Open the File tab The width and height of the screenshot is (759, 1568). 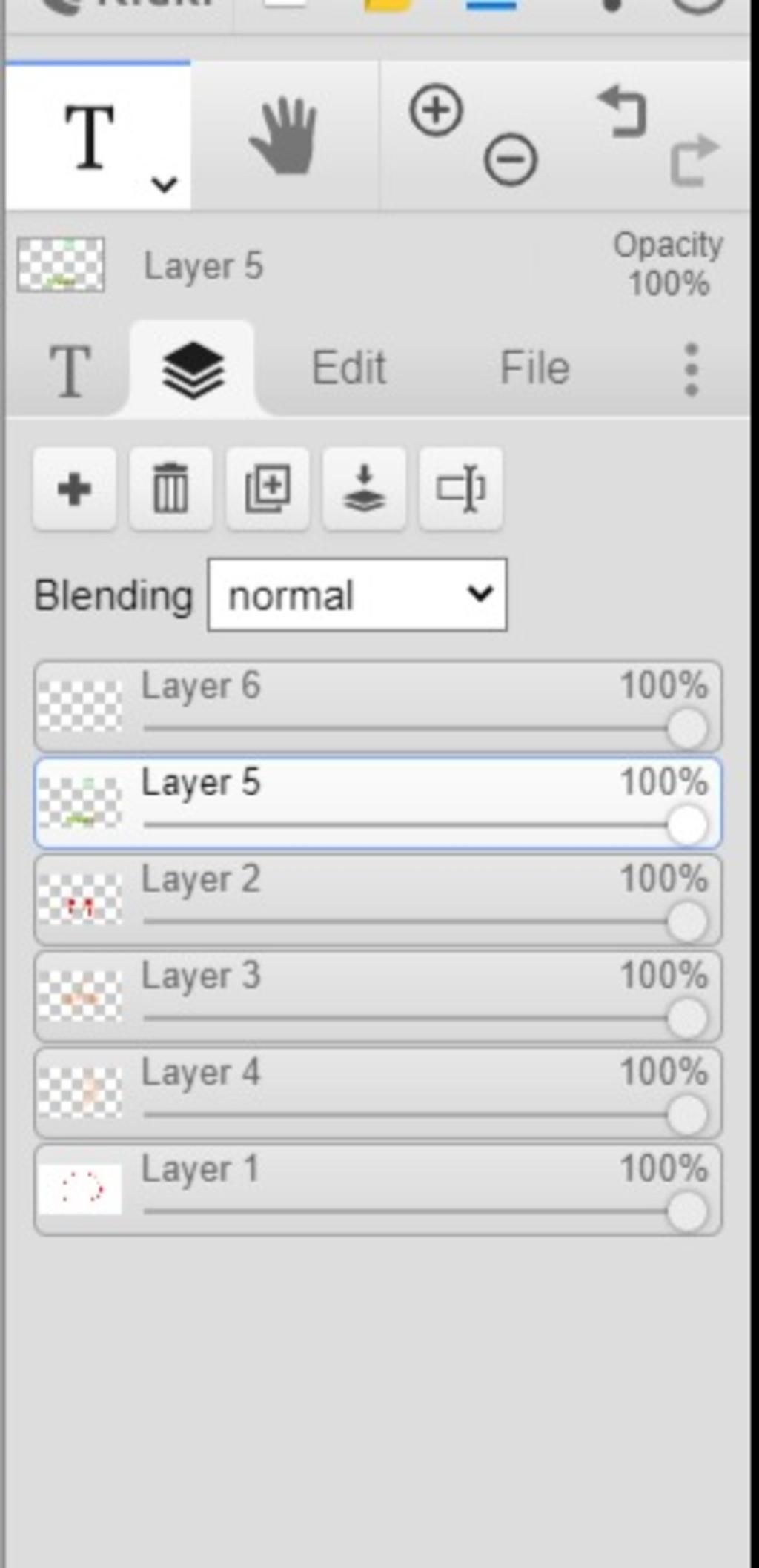[x=534, y=368]
